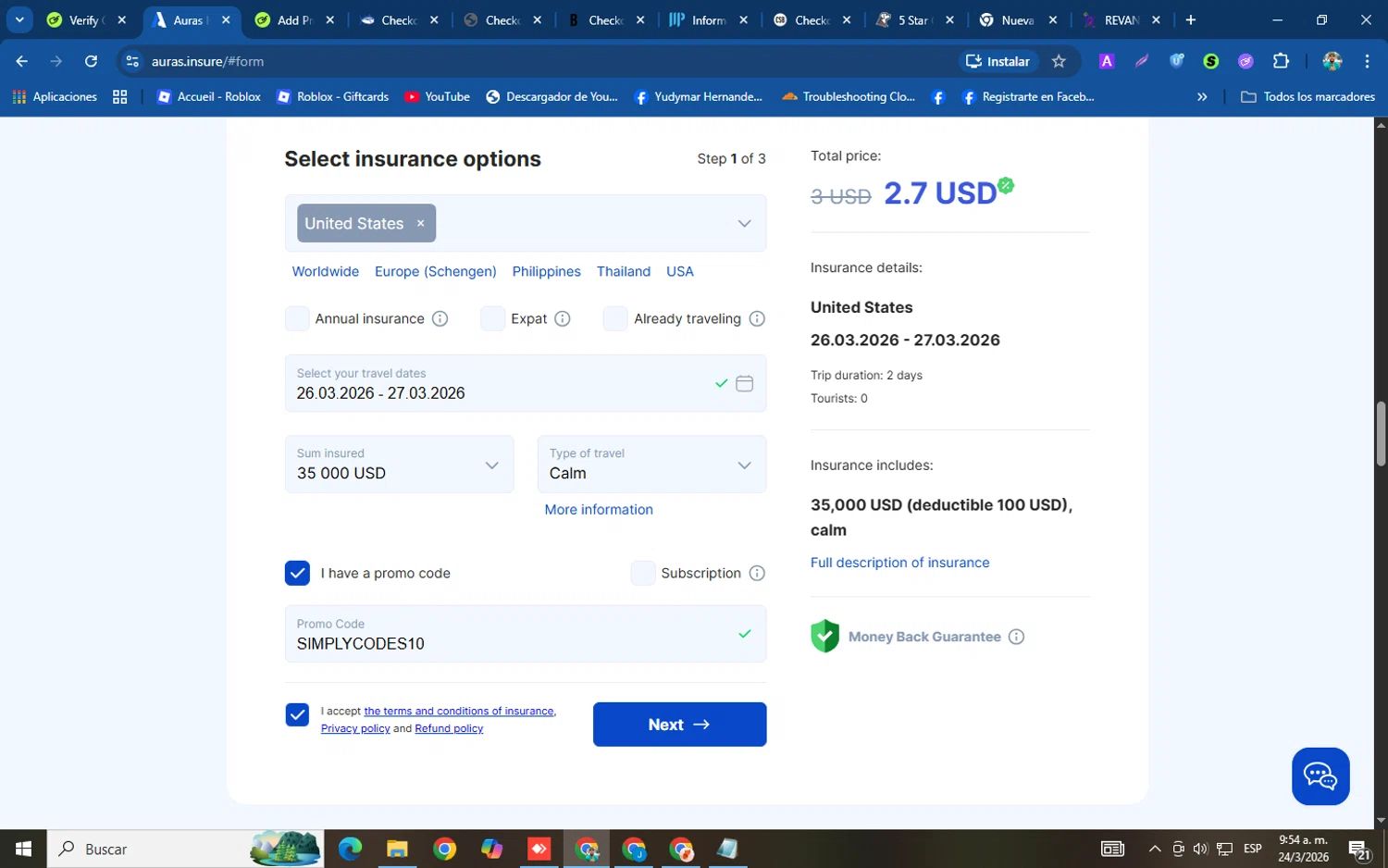1388x868 pixels.
Task: Edit the Promo Code field
Action: coord(526,634)
